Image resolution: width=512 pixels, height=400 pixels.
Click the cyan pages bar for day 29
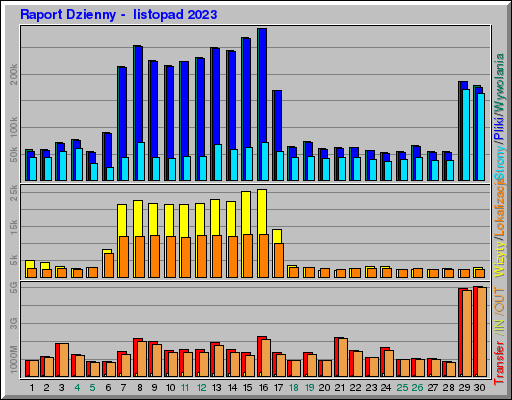pos(465,135)
